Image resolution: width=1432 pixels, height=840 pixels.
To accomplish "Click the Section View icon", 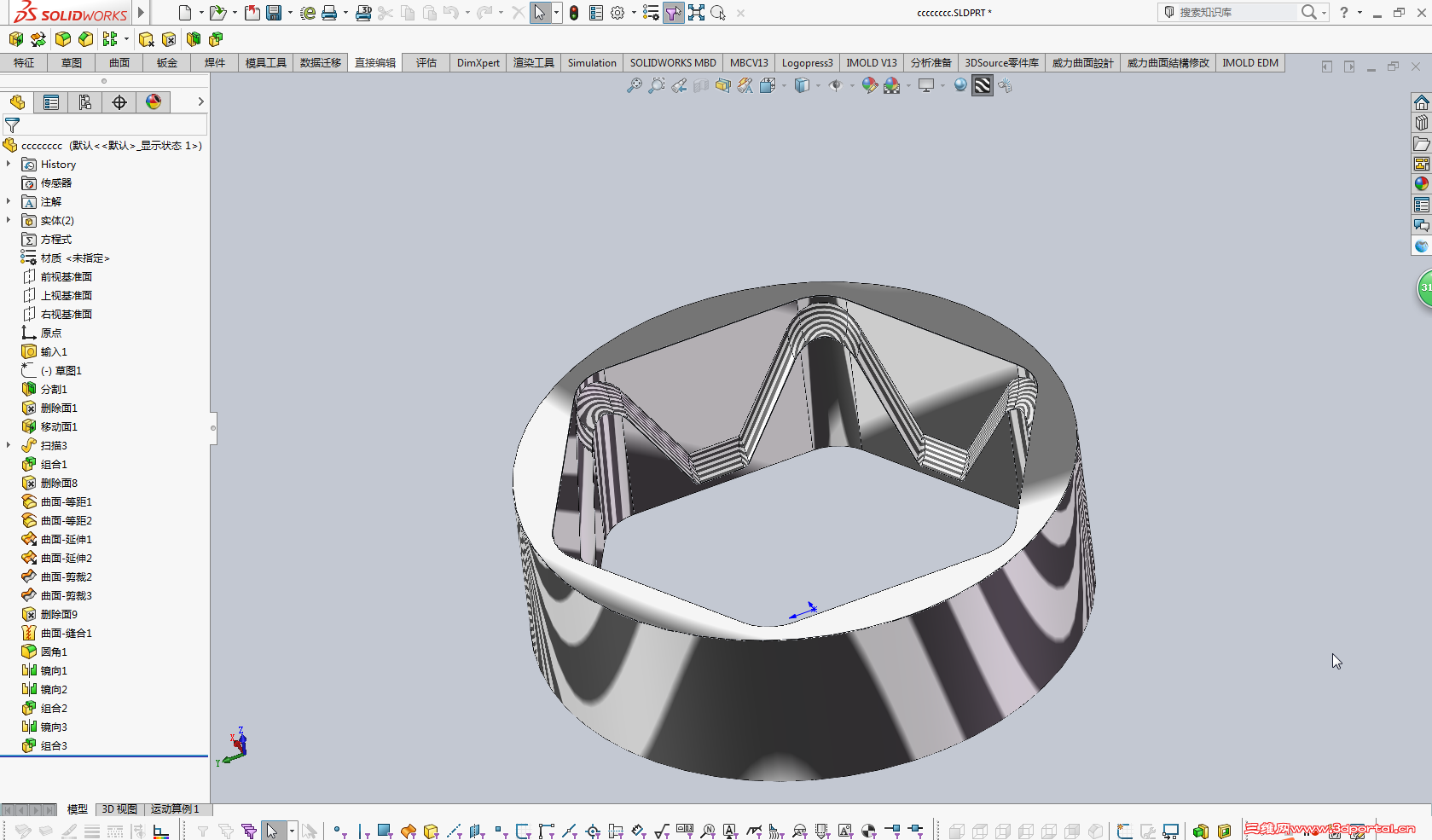I will 722,85.
